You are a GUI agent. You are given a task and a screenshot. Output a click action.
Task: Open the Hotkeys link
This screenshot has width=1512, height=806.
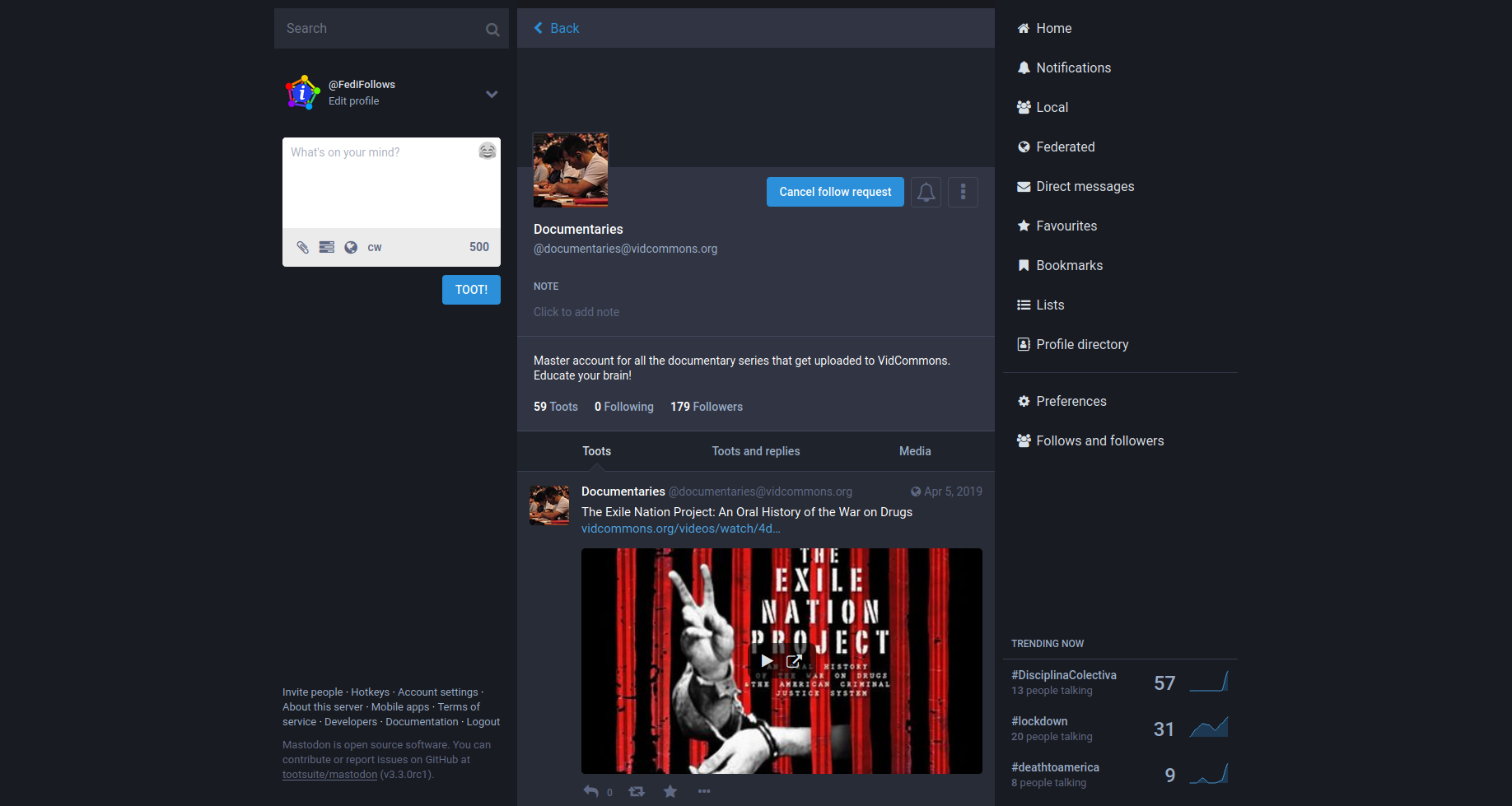(370, 692)
